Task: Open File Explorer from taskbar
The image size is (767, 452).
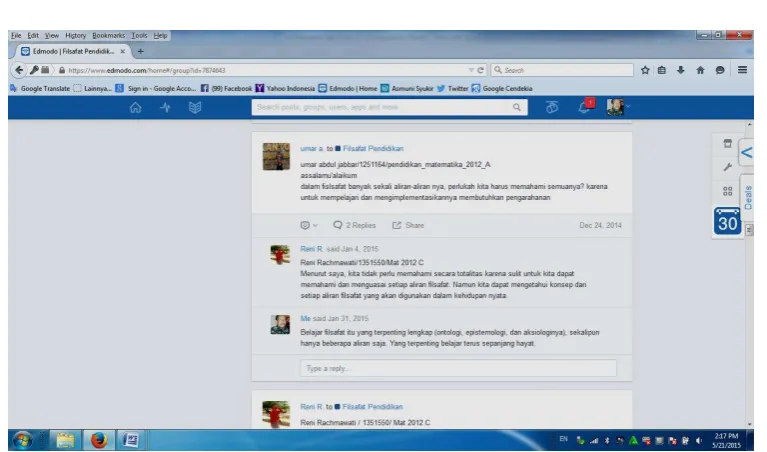Action: point(65,440)
